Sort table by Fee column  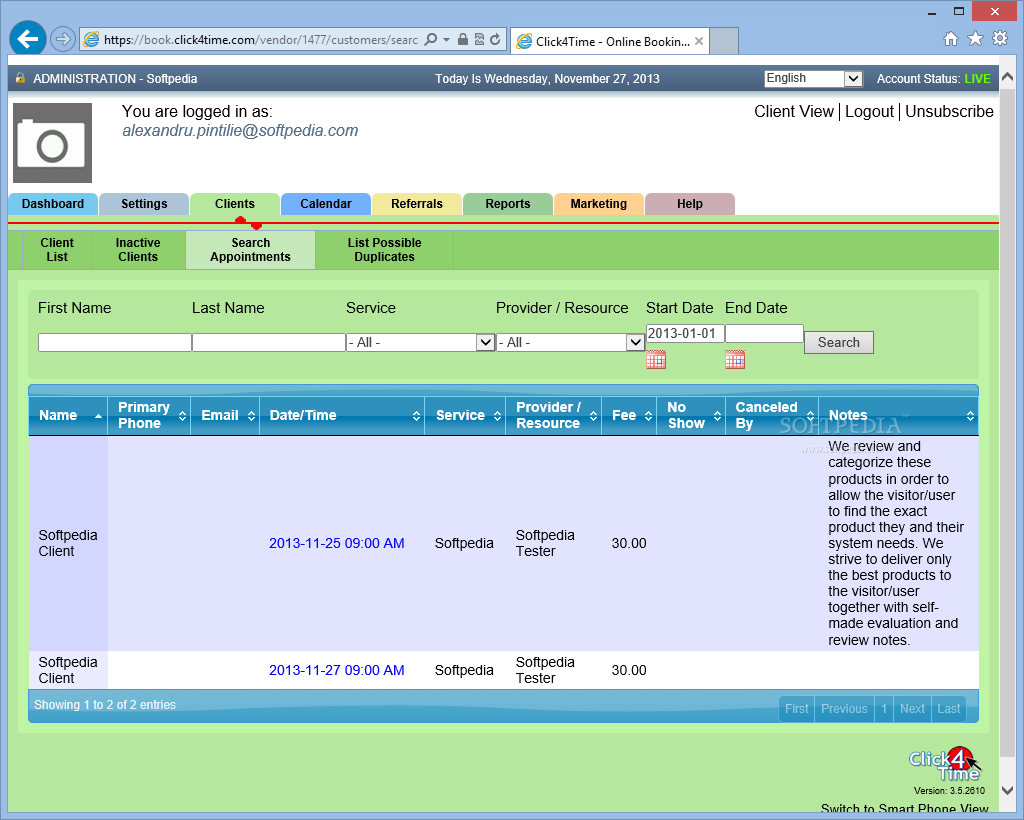pyautogui.click(x=629, y=415)
